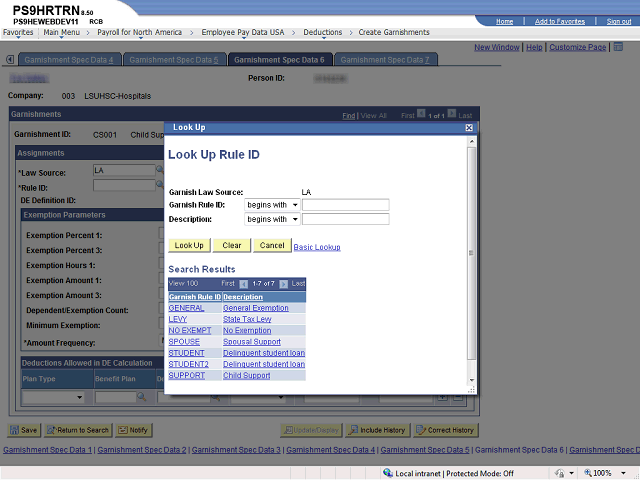640x480 pixels.
Task: Select the LEVY rule ID
Action: click(178, 319)
